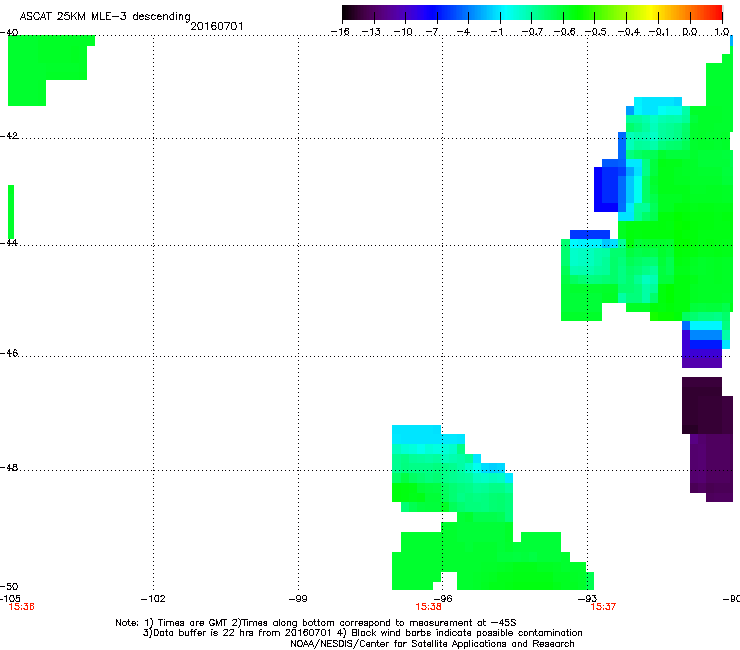Click the longitude label -105

[x=9, y=599]
